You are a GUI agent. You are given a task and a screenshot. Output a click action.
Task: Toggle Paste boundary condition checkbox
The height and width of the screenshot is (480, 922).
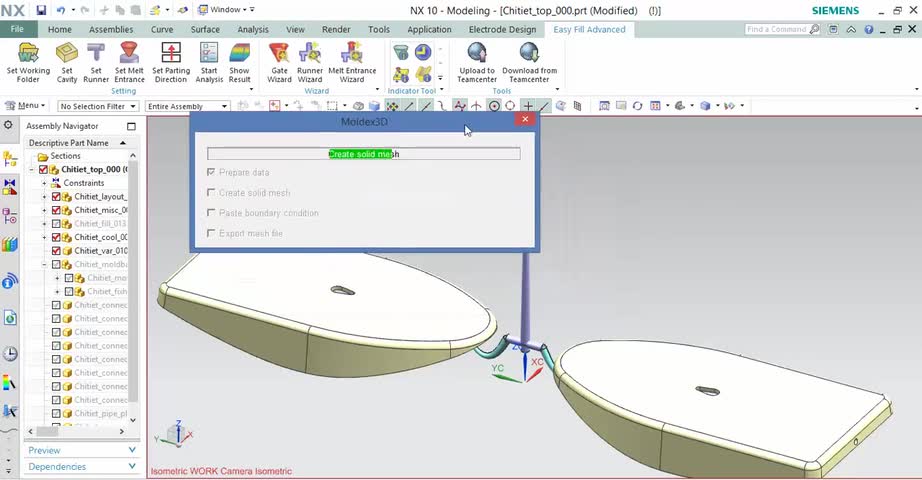[x=211, y=212]
